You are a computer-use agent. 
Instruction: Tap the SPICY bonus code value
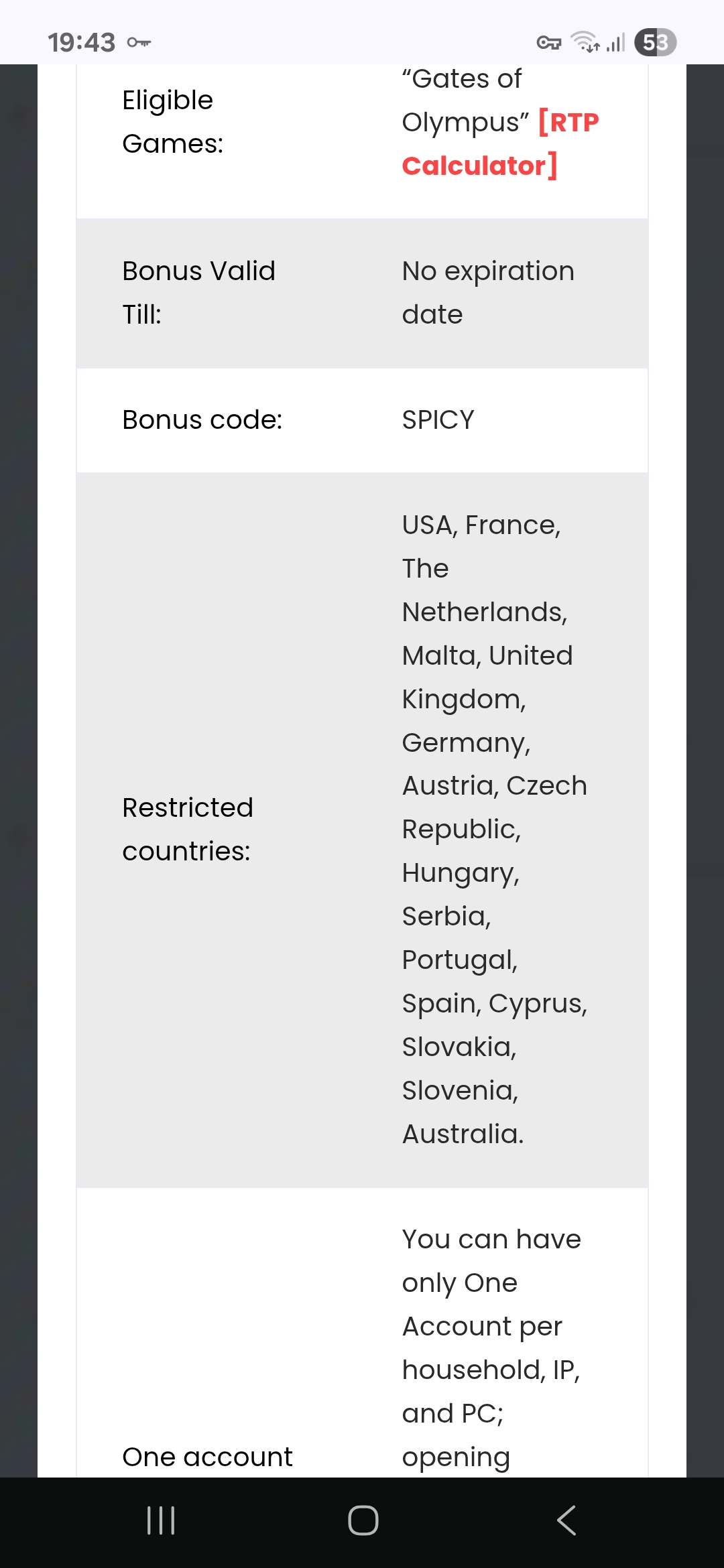pos(438,420)
